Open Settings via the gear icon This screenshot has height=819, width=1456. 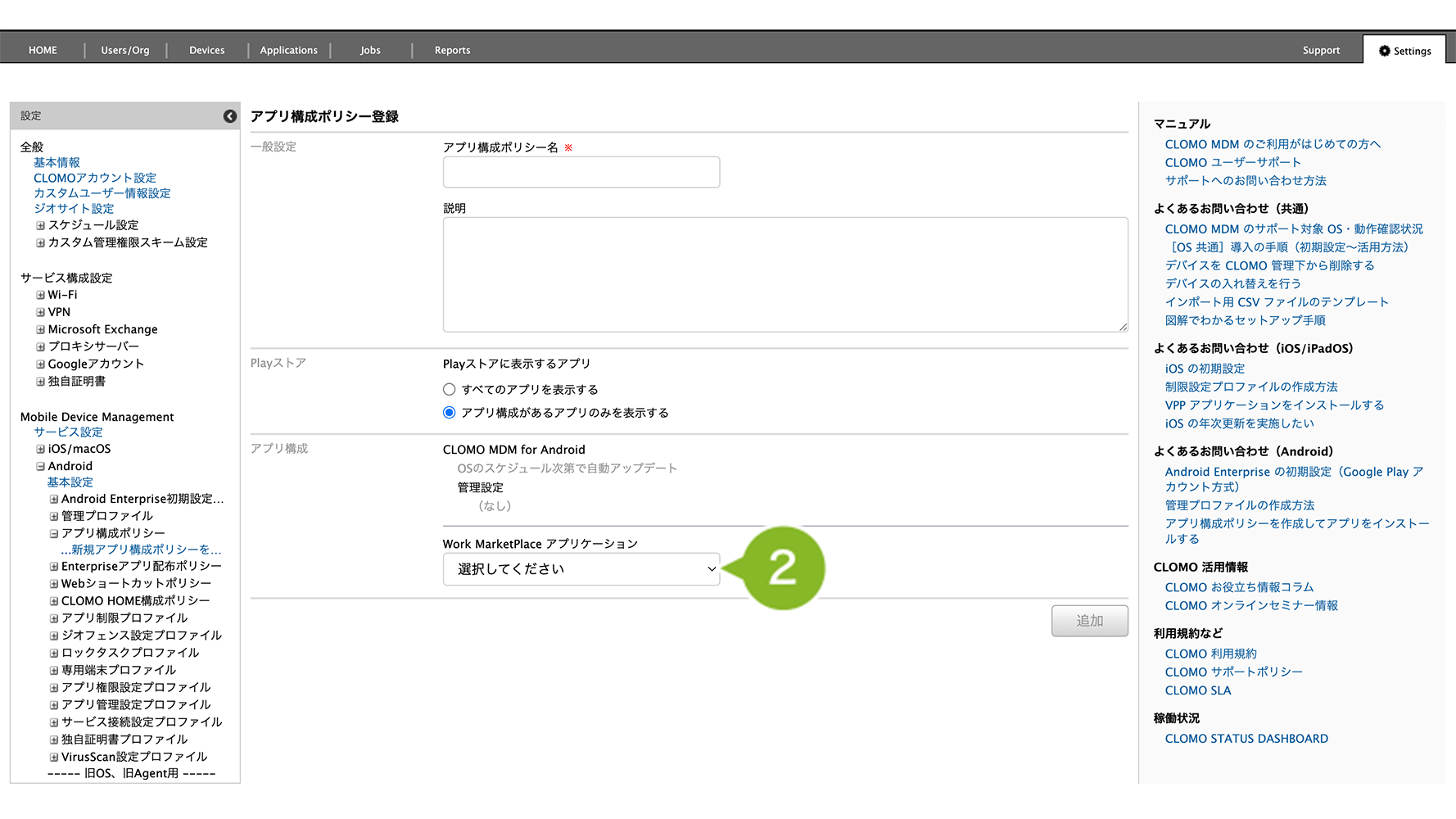pyautogui.click(x=1384, y=51)
